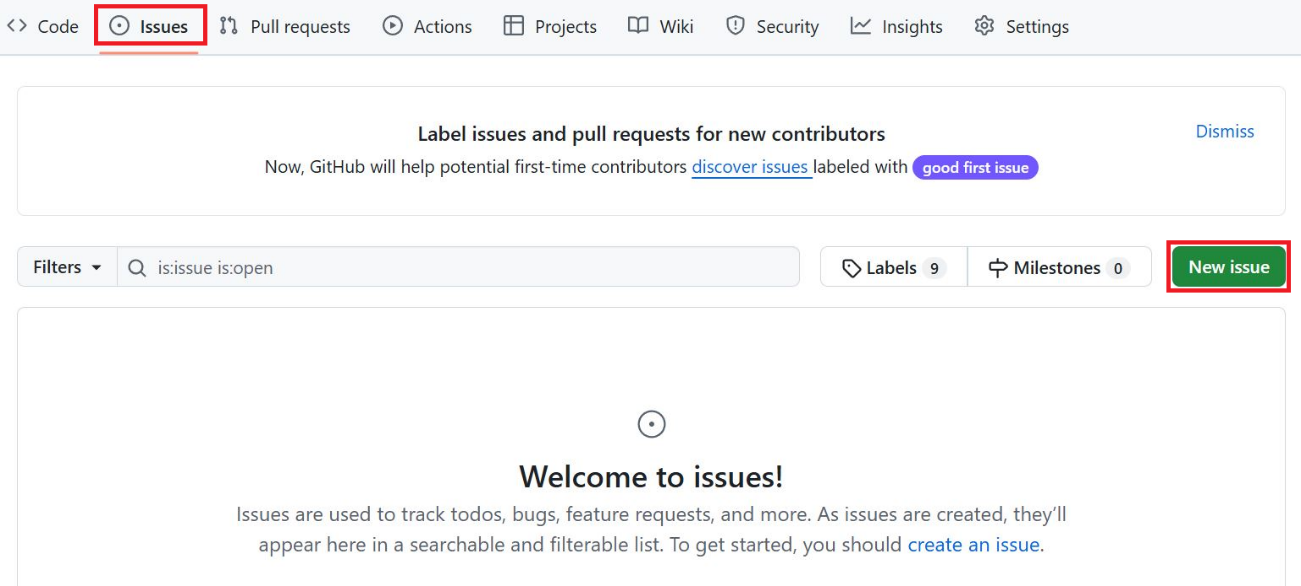
Task: Open Labels list button
Action: tap(894, 267)
